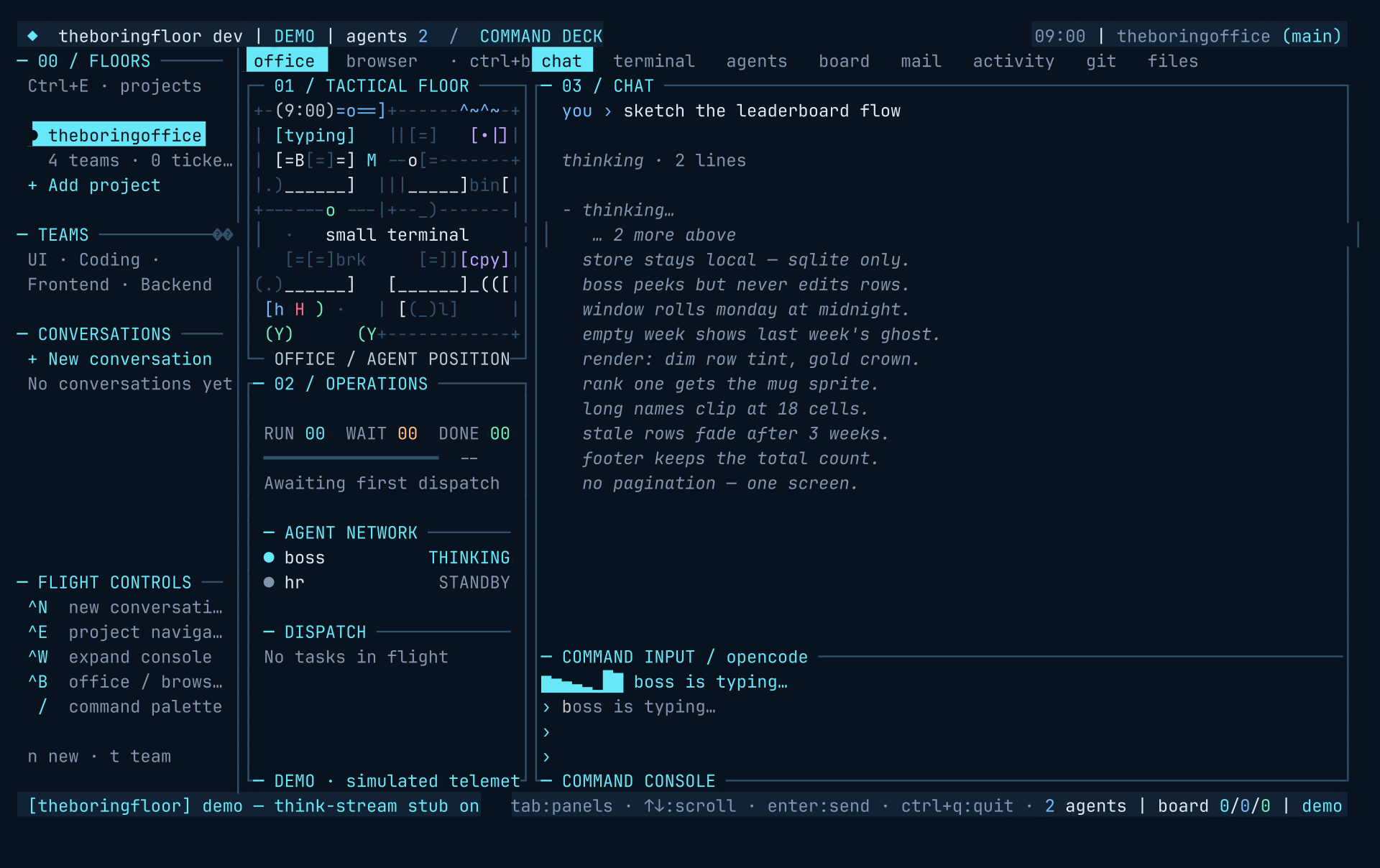Viewport: 1380px width, 868px height.
Task: Open the terminal tab
Action: 654,61
